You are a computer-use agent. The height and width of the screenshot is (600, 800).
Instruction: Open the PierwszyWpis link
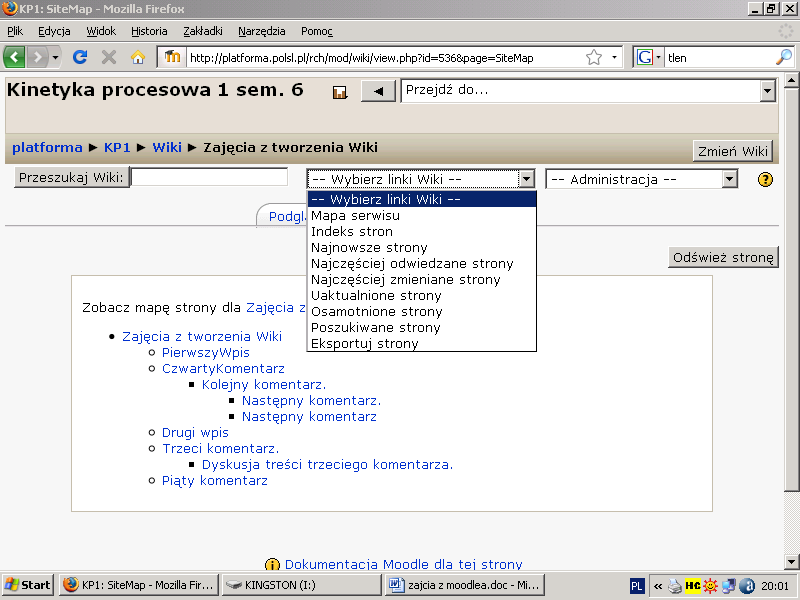click(x=206, y=353)
